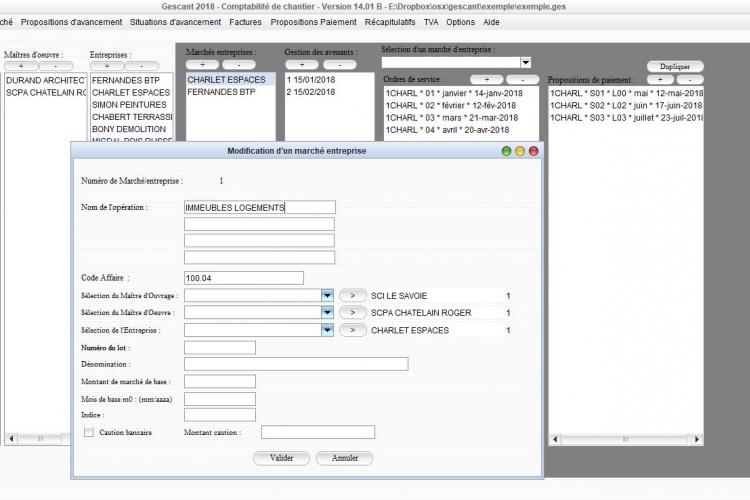Open the Situations d'avancement menu
The image size is (750, 500).
176,22
